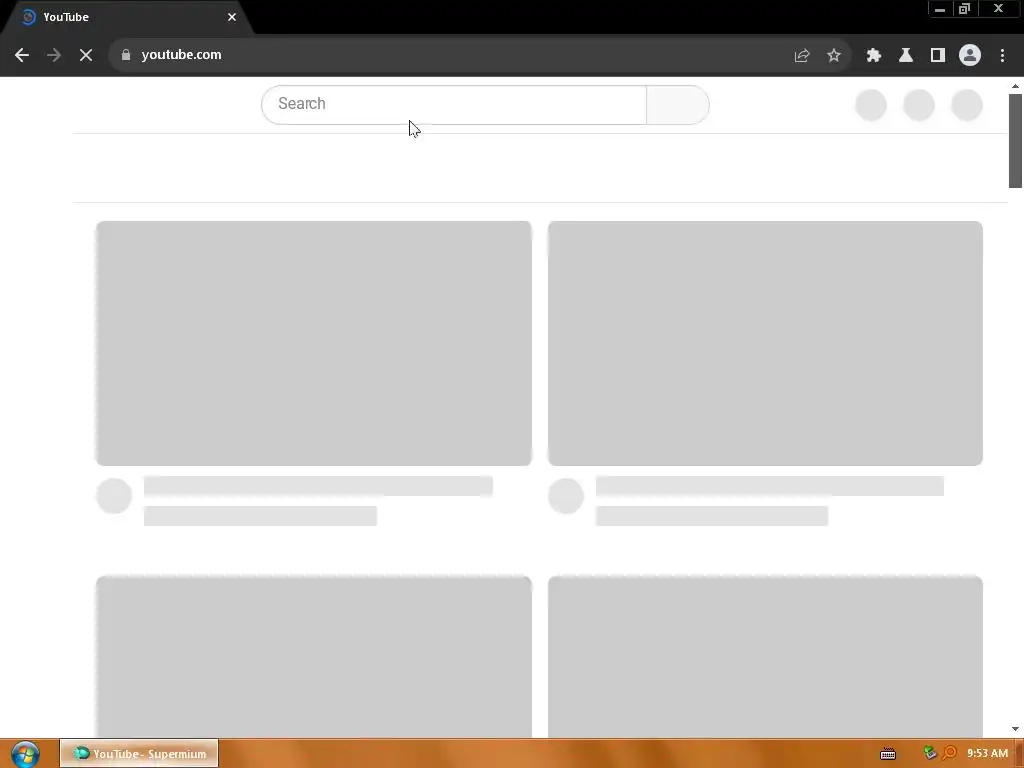Focus the YouTube Search field

454,104
